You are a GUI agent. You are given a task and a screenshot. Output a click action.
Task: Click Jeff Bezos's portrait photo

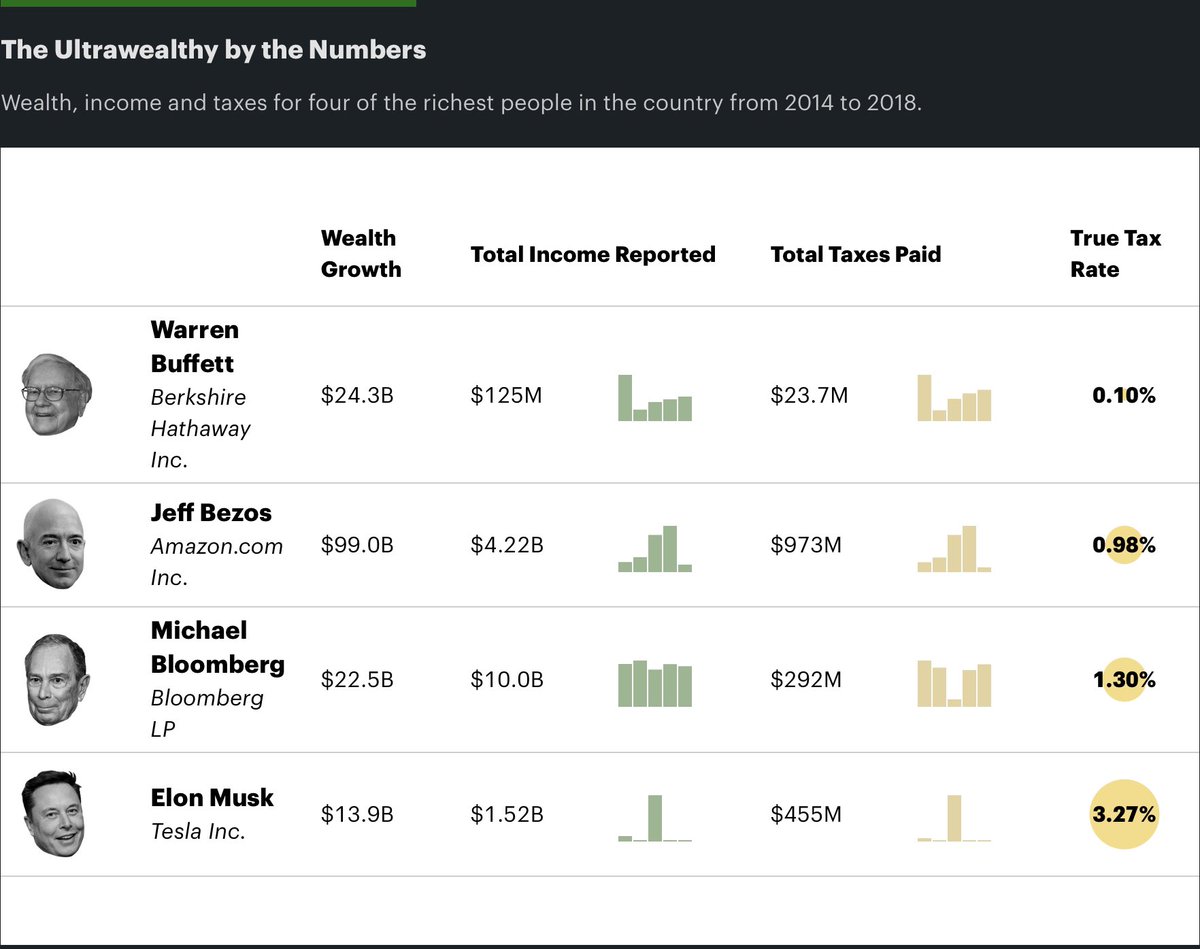tap(52, 544)
